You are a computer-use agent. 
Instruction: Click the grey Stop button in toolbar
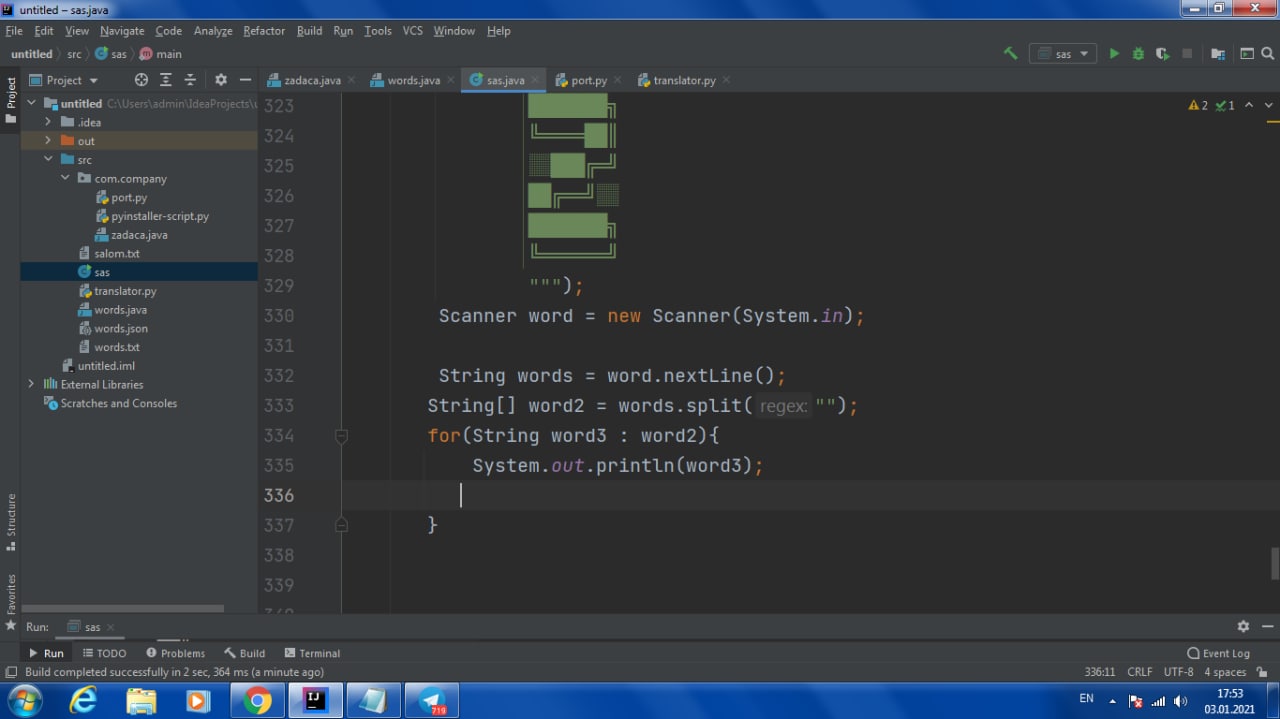point(1187,54)
